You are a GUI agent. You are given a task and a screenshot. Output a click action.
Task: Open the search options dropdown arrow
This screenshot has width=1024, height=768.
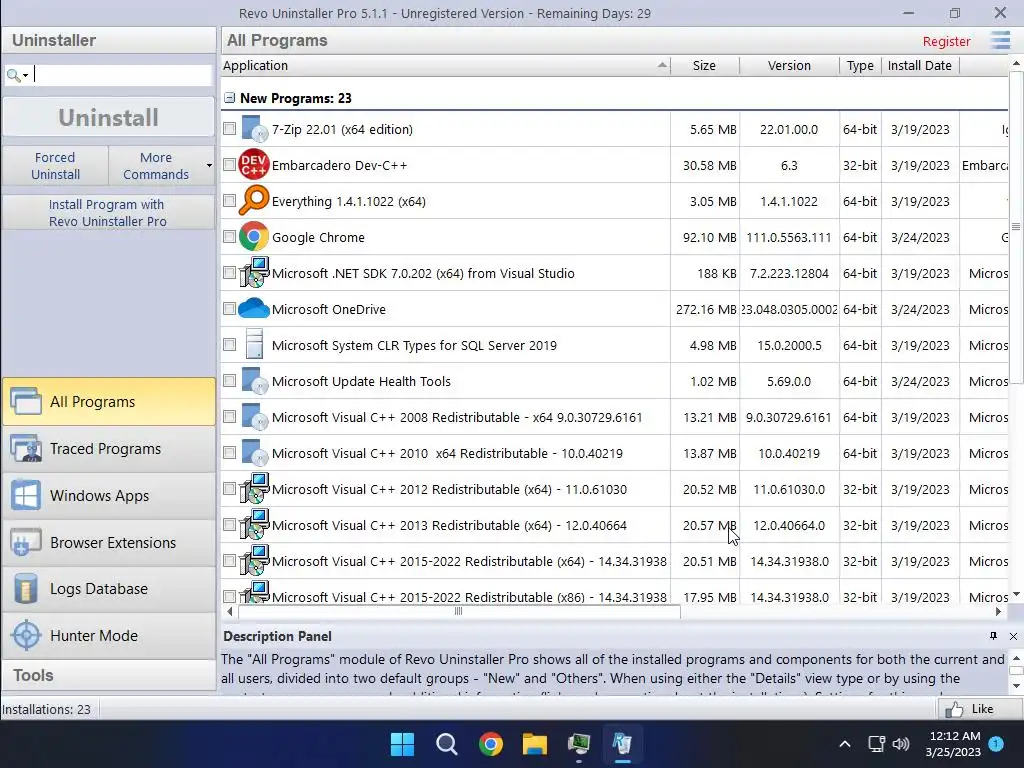tap(25, 76)
